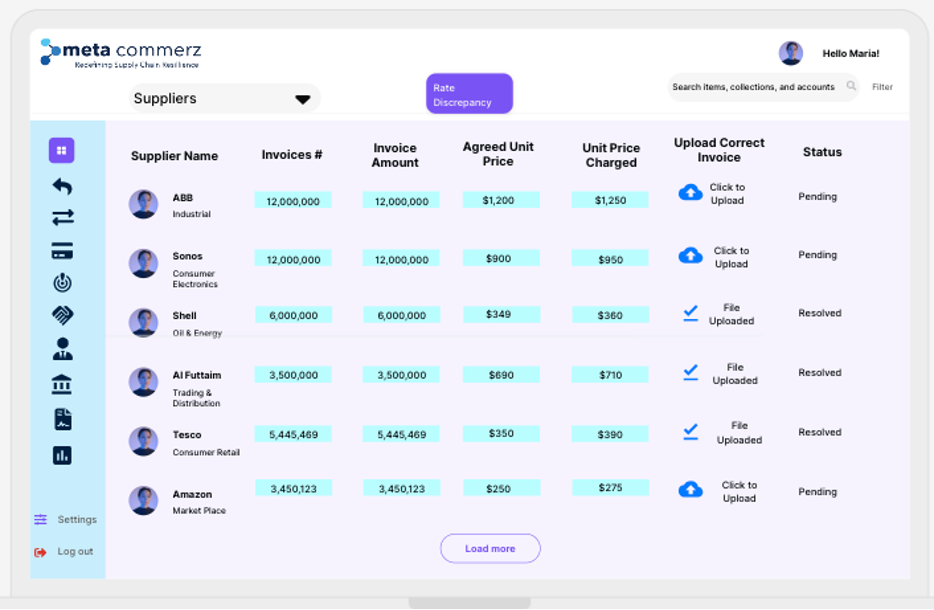Click the $1,250 unit price charged cell
934x610 pixels.
(x=610, y=200)
